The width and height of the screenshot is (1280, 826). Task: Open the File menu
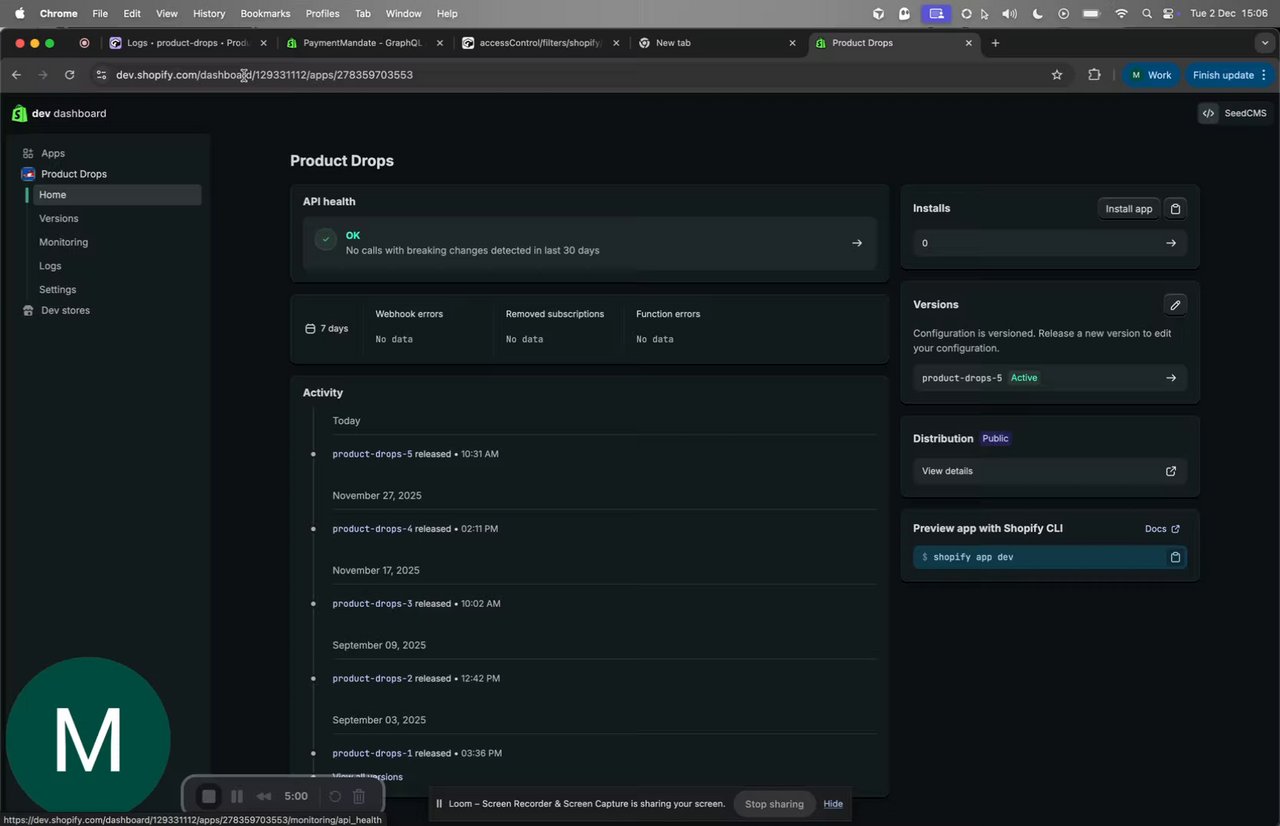coord(100,13)
